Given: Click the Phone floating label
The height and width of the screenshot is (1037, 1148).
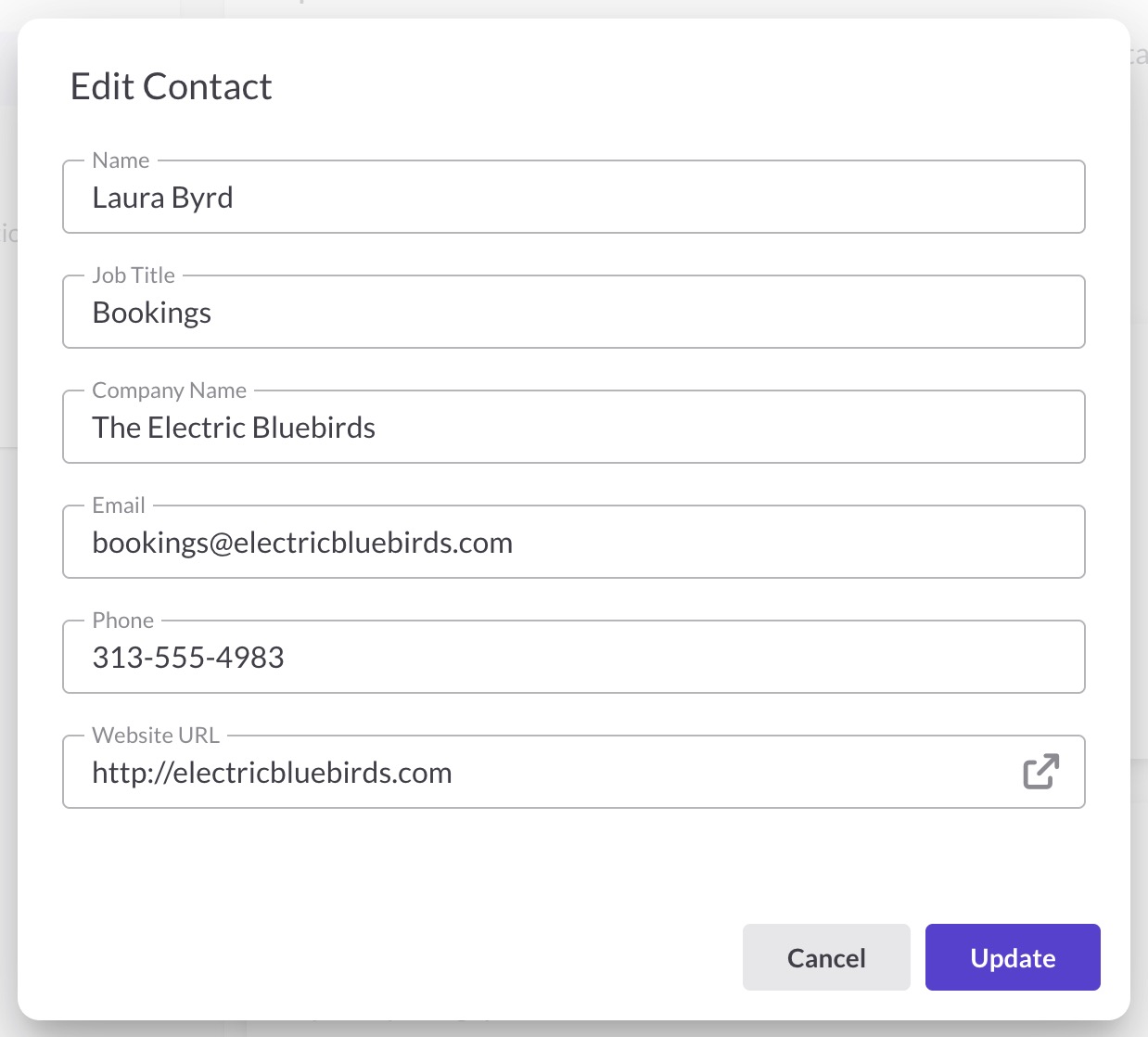Looking at the screenshot, I should point(122,621).
